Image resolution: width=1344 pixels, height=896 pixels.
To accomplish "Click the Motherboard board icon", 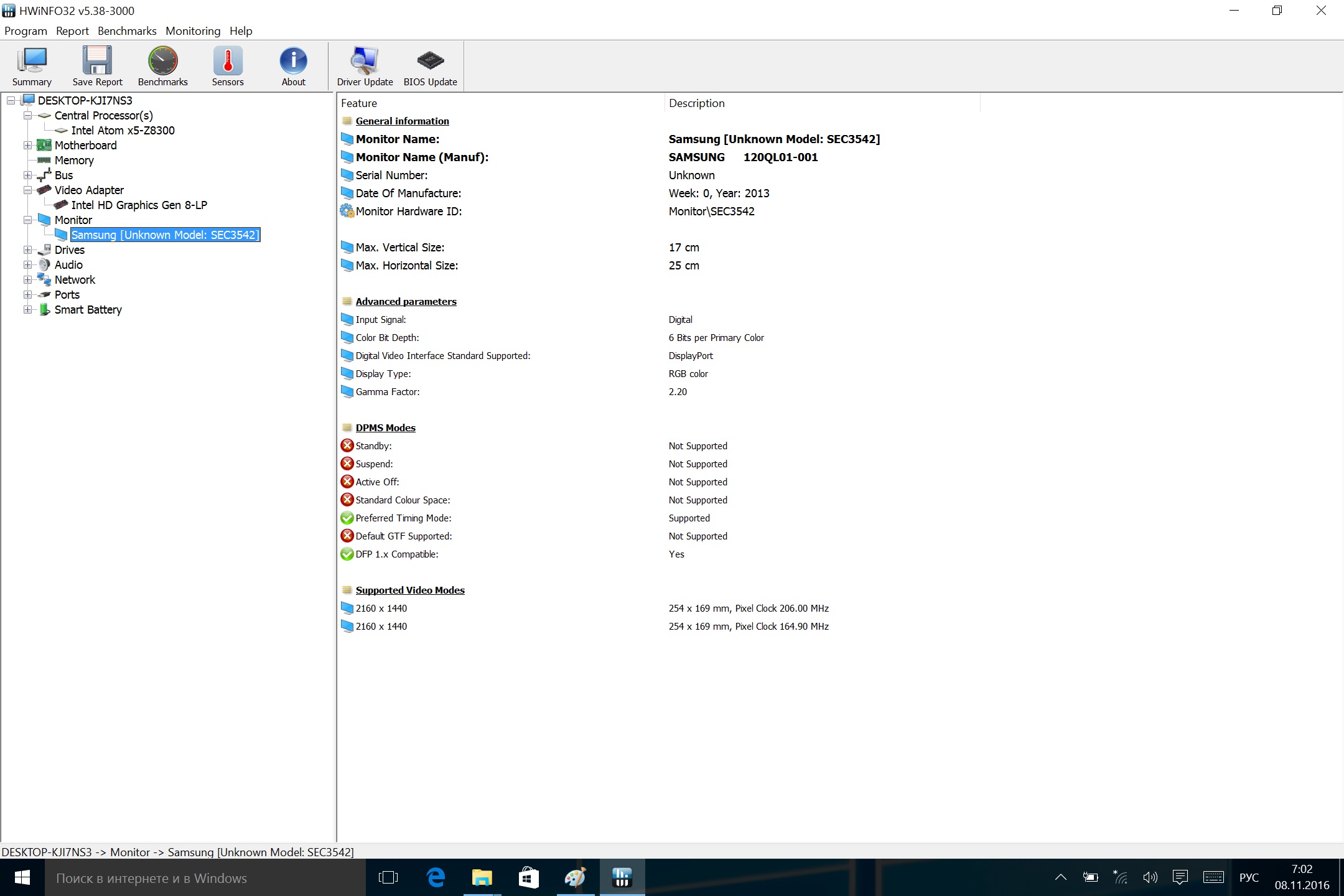I will tap(44, 145).
